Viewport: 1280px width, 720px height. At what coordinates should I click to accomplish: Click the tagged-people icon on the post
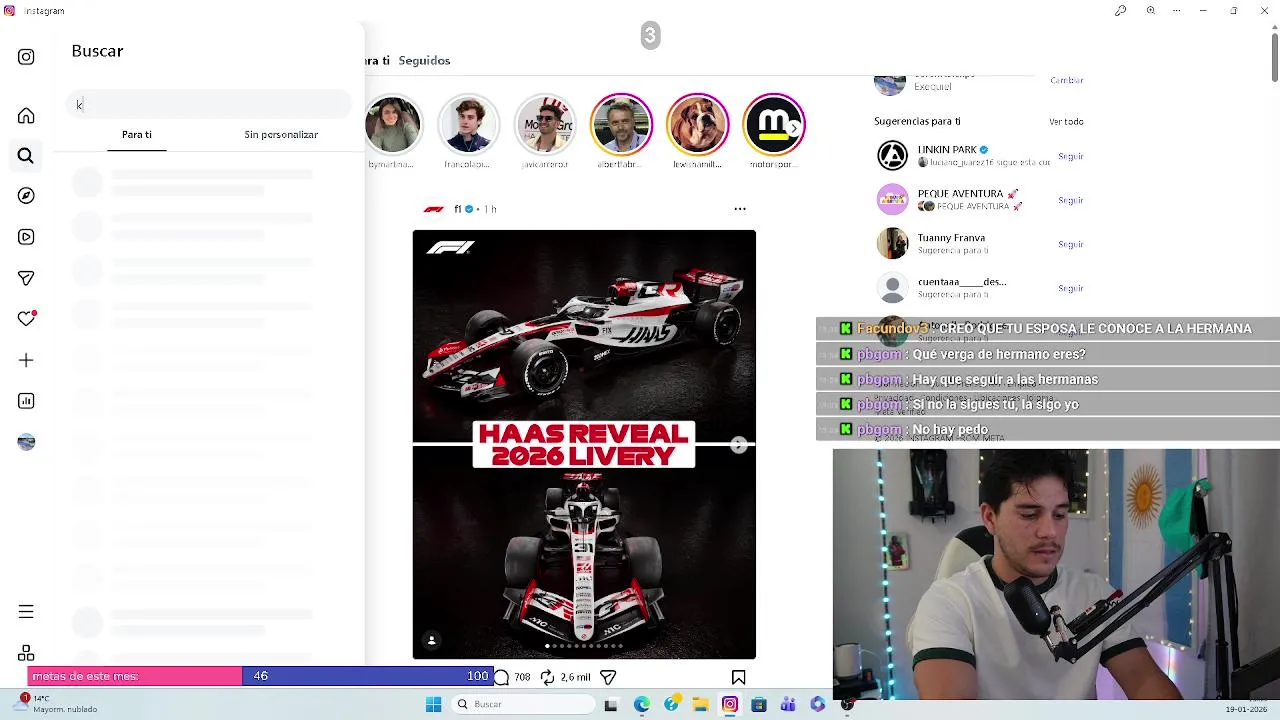tap(432, 641)
